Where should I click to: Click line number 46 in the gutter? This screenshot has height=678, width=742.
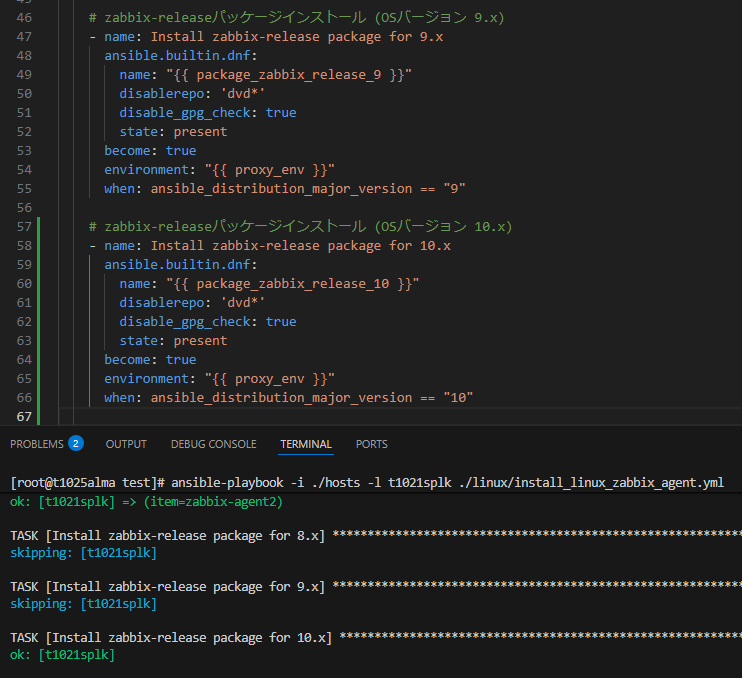point(24,18)
